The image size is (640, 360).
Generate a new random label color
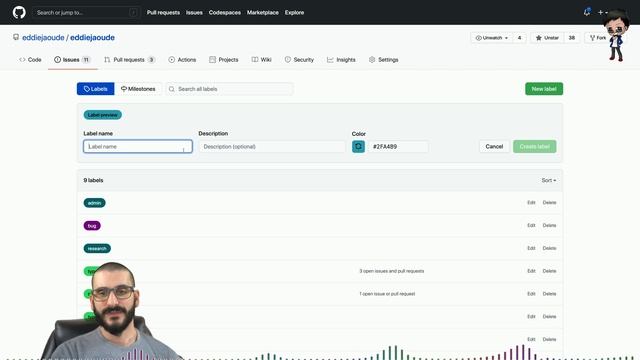[x=358, y=147]
